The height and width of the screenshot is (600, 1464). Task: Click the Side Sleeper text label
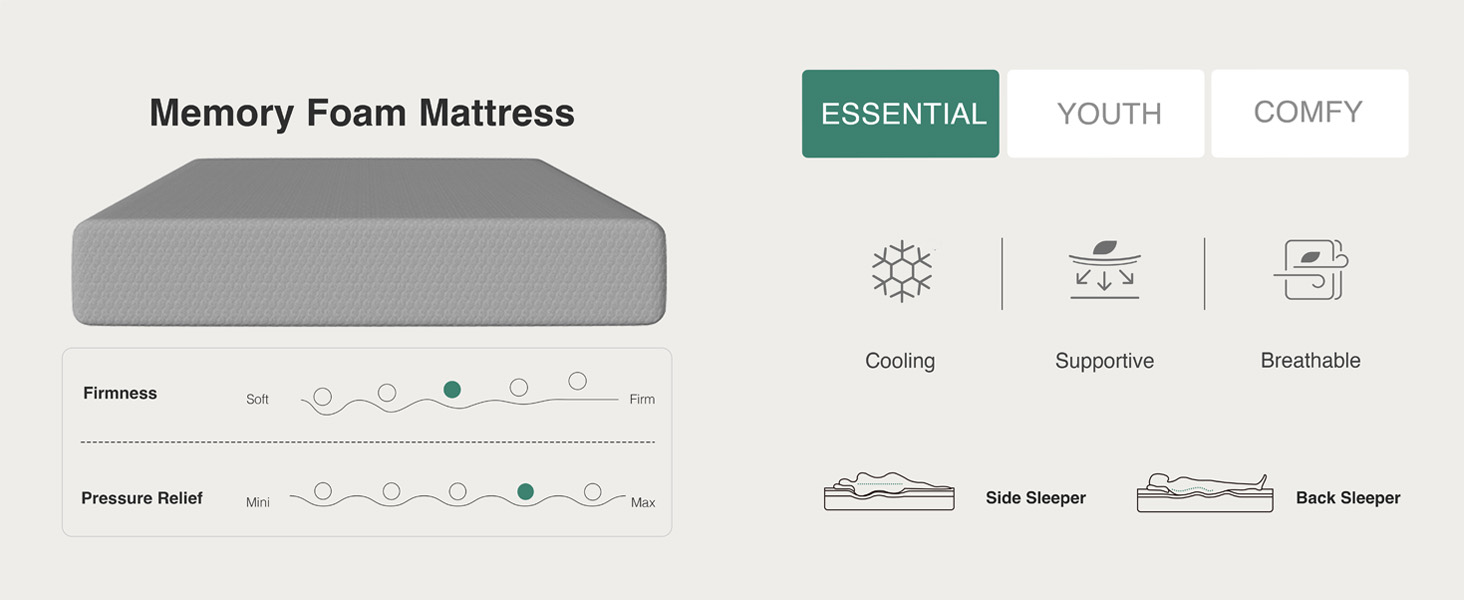[x=1036, y=497]
